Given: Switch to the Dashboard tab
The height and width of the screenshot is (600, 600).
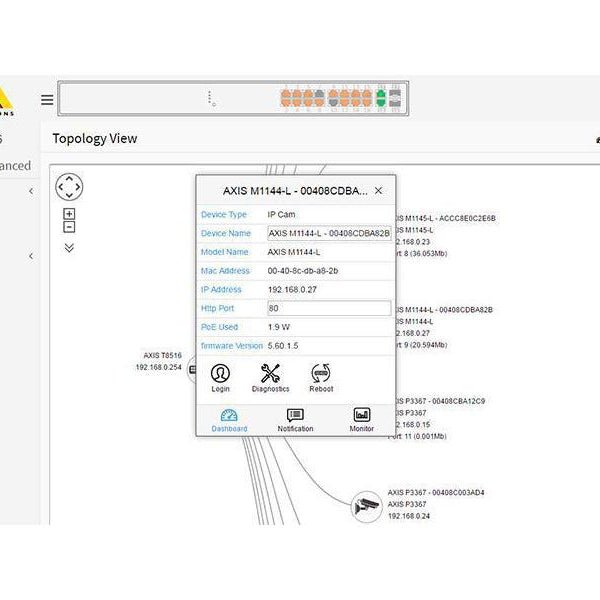Looking at the screenshot, I should click(229, 420).
